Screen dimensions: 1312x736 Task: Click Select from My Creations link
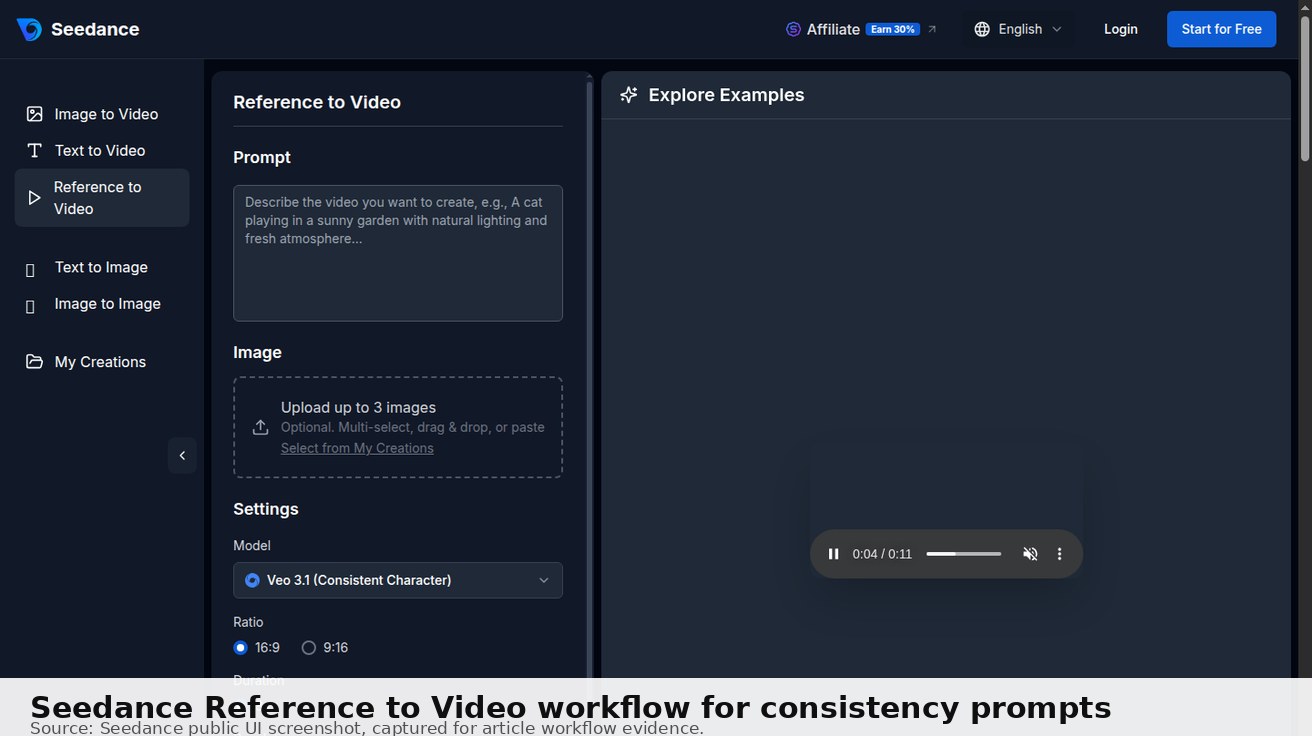point(357,448)
